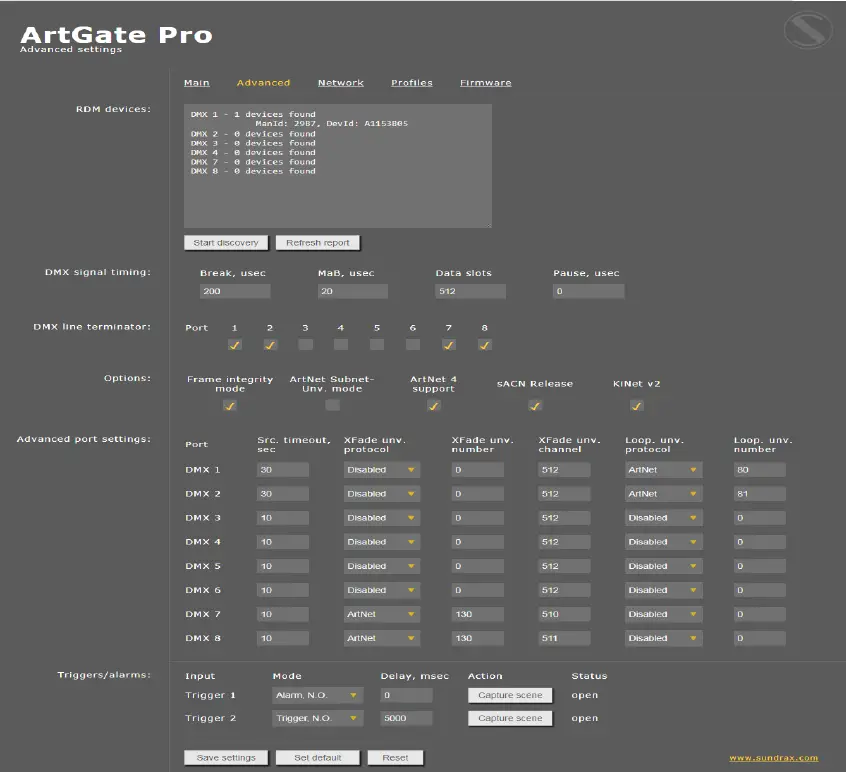Open DMX 8 XFade unv. protocol dropdown
This screenshot has height=772, width=846.
[381, 638]
